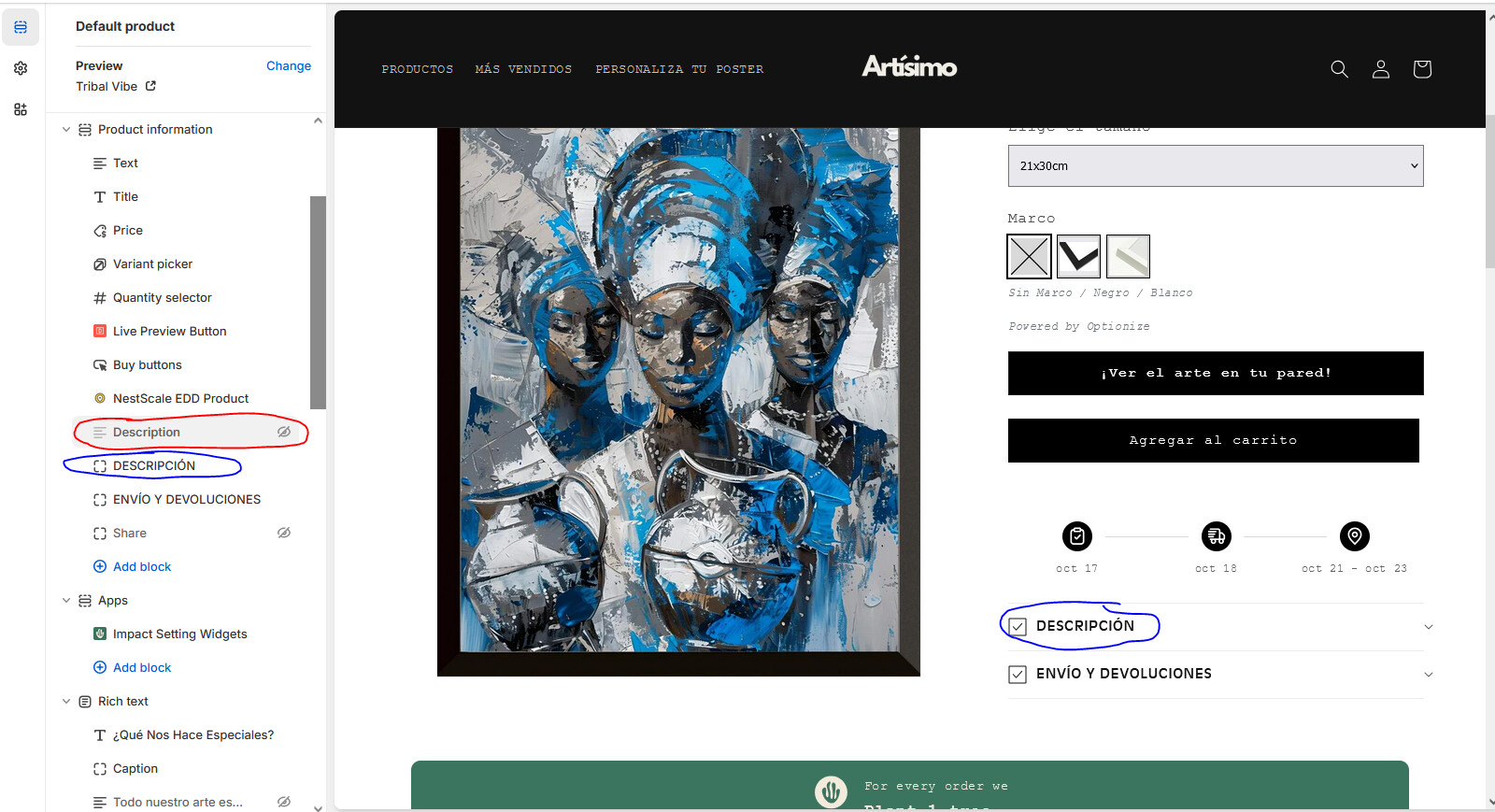This screenshot has height=812, width=1495.
Task: Open the PERSONALIZA TU POSTER menu item
Action: click(x=679, y=69)
